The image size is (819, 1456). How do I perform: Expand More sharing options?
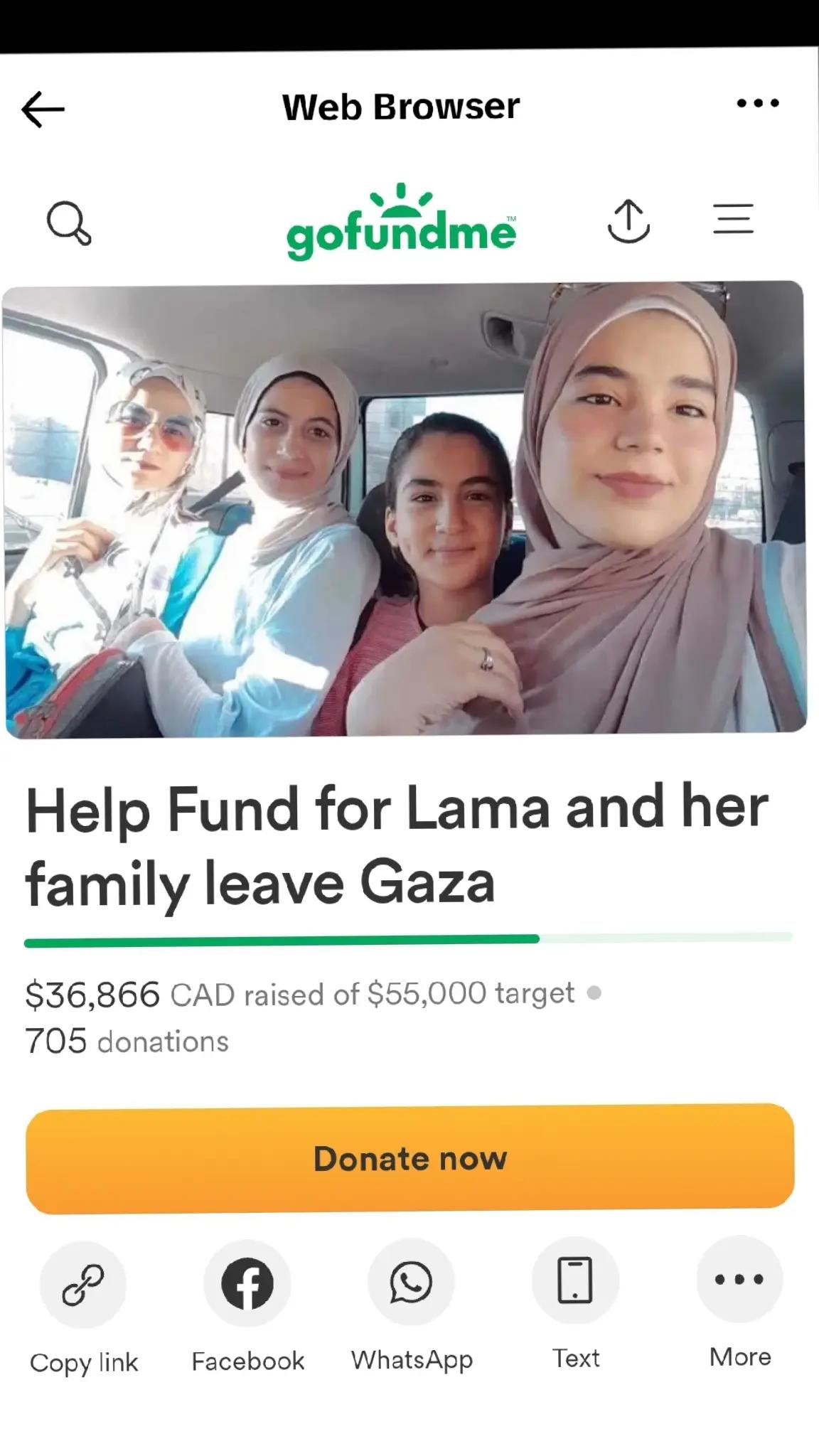[x=739, y=1279]
